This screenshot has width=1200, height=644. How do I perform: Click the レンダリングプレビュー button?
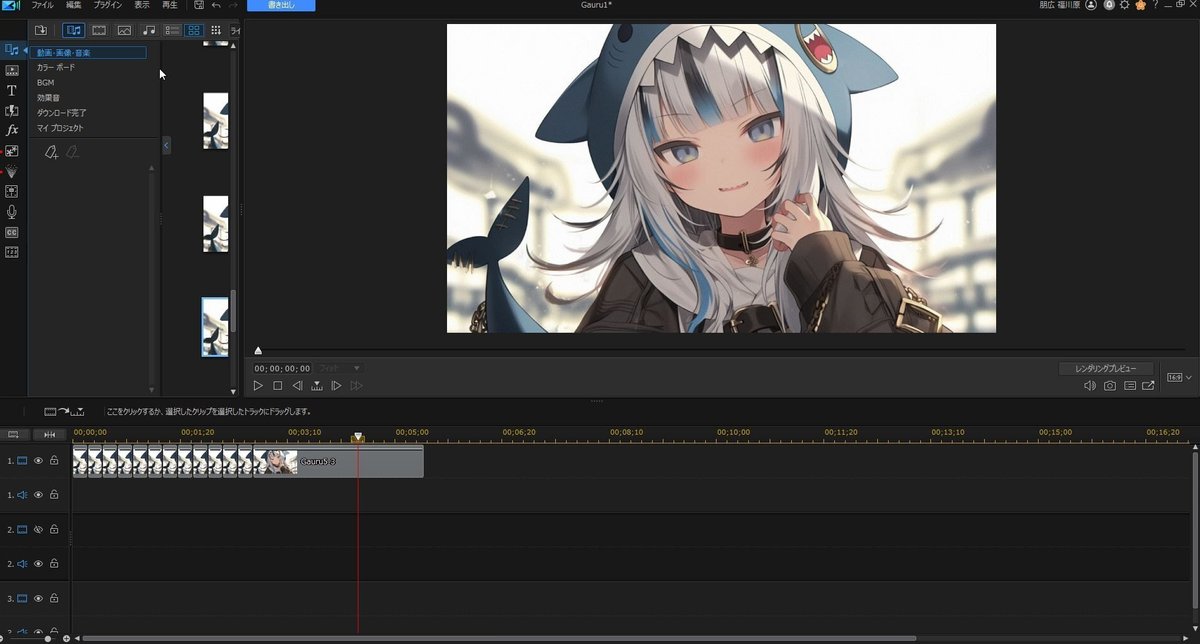pos(1106,369)
